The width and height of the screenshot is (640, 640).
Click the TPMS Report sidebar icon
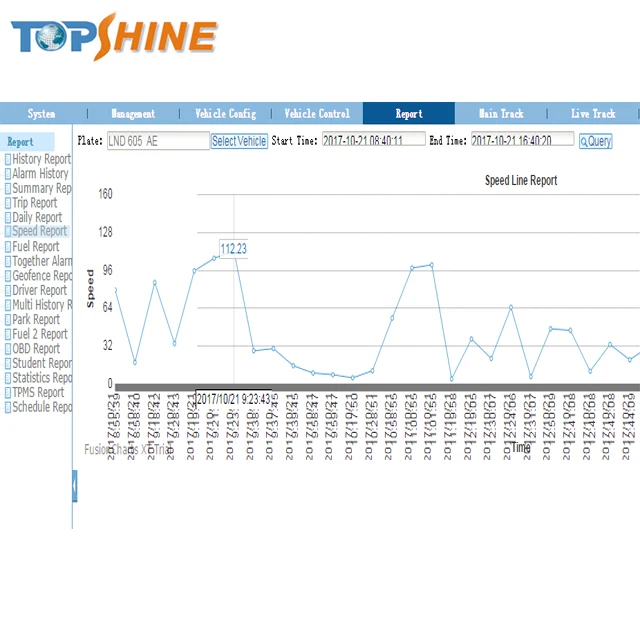[x=8, y=393]
